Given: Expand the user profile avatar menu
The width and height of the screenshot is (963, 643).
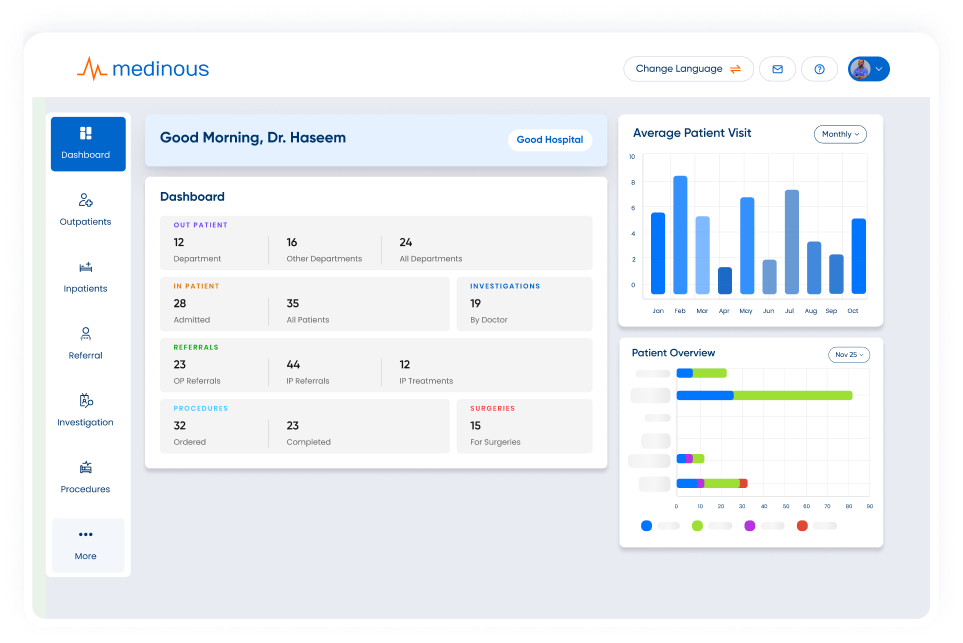Looking at the screenshot, I should coord(868,69).
